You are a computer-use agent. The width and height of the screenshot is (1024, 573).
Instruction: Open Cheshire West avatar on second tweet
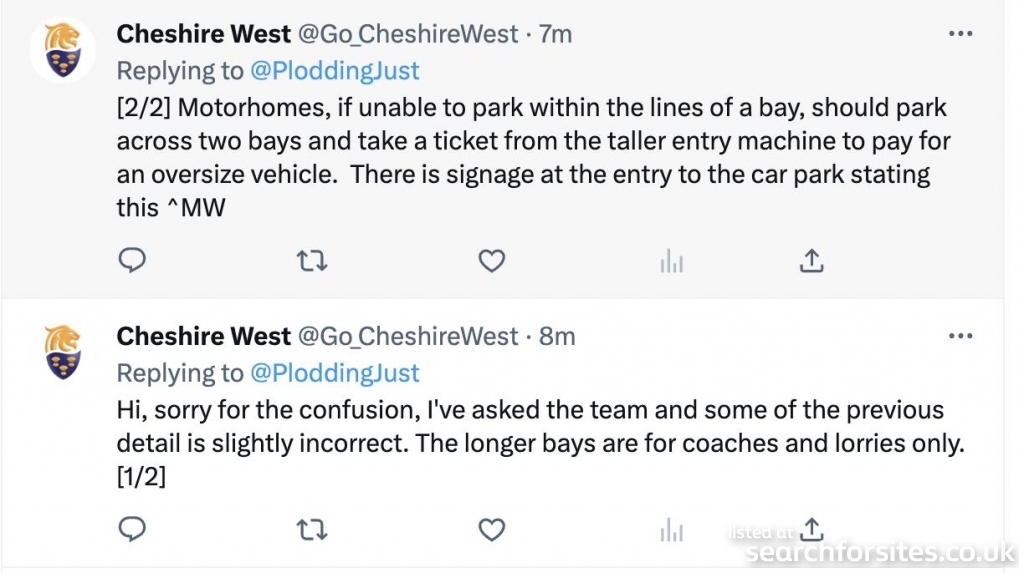point(63,353)
